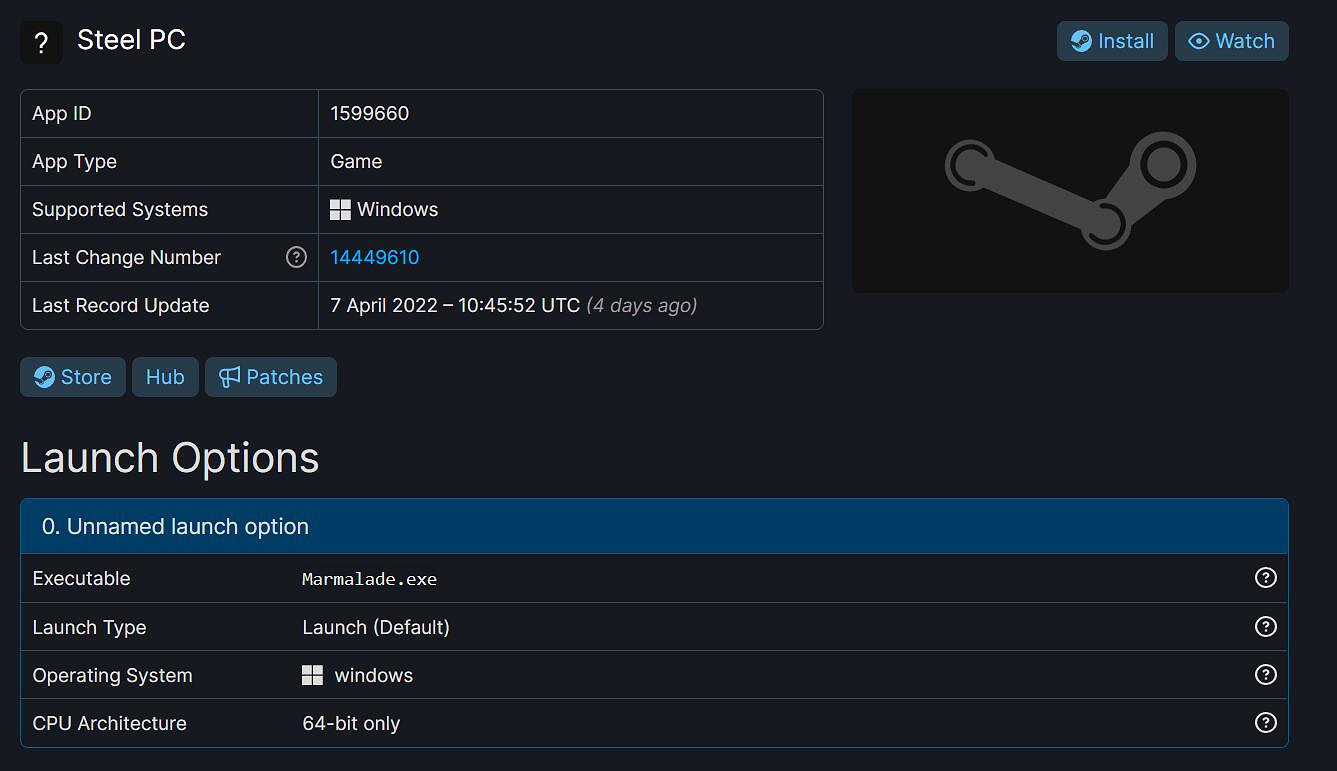Image resolution: width=1337 pixels, height=771 pixels.
Task: Click the Windows icon beside Supported Systems
Action: [340, 209]
